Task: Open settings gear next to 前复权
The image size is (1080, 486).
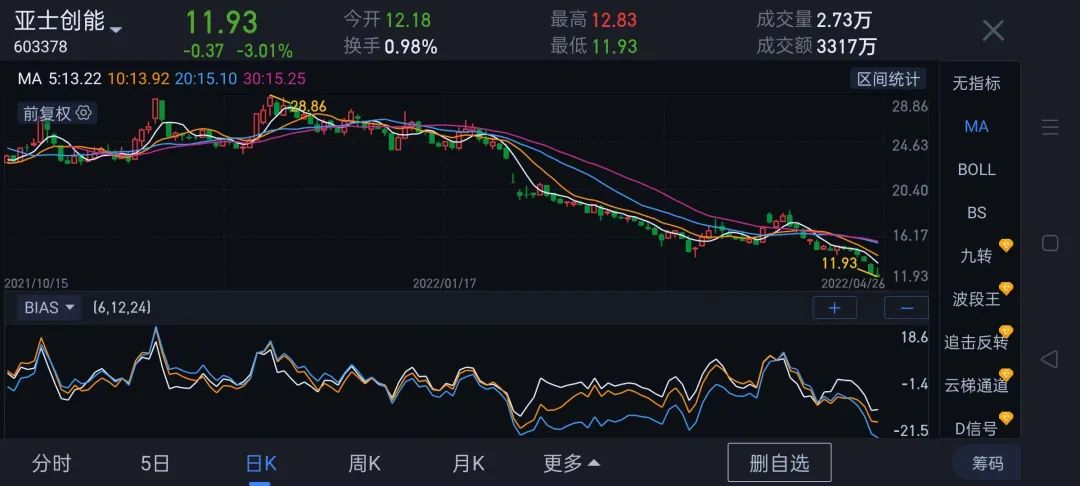Action: (84, 113)
